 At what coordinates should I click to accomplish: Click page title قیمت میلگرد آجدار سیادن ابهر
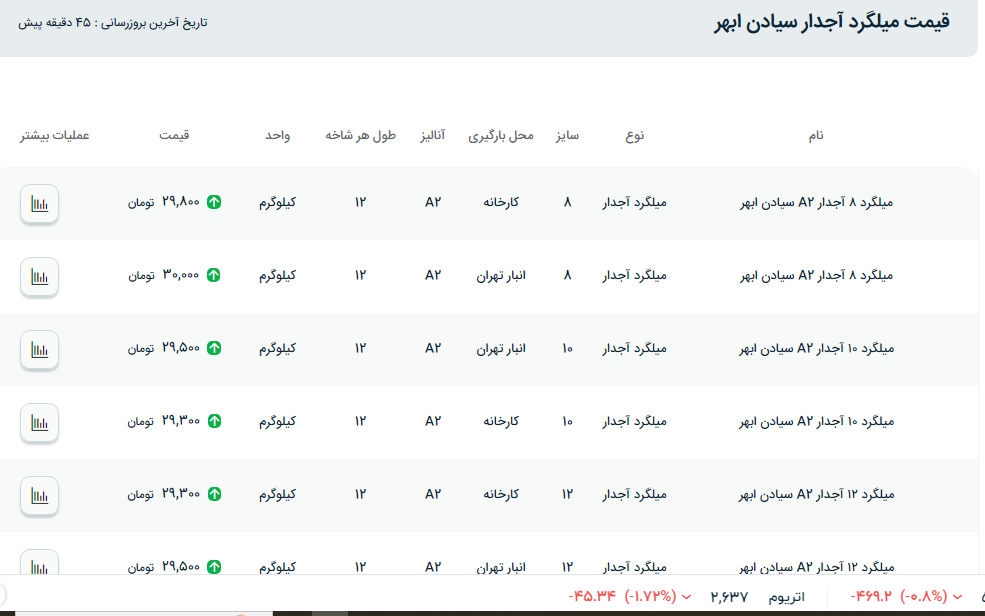[830, 22]
